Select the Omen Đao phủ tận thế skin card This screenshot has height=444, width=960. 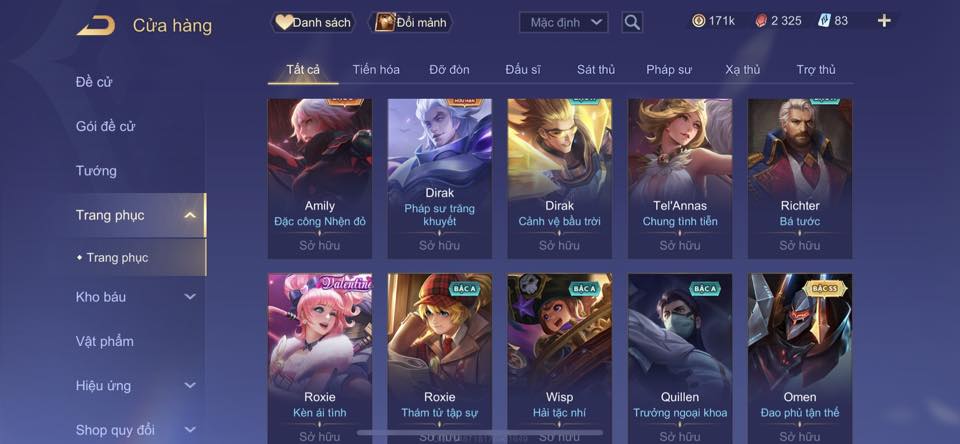click(800, 358)
